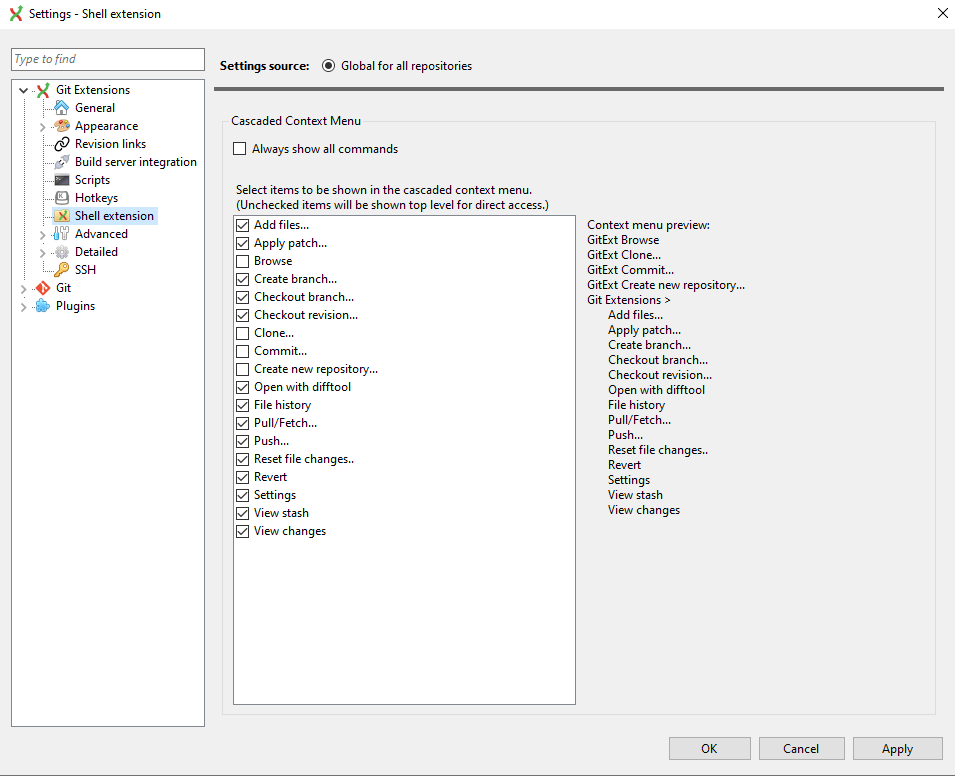Click the Settings source label
The width and height of the screenshot is (955, 776).
pyautogui.click(x=264, y=66)
